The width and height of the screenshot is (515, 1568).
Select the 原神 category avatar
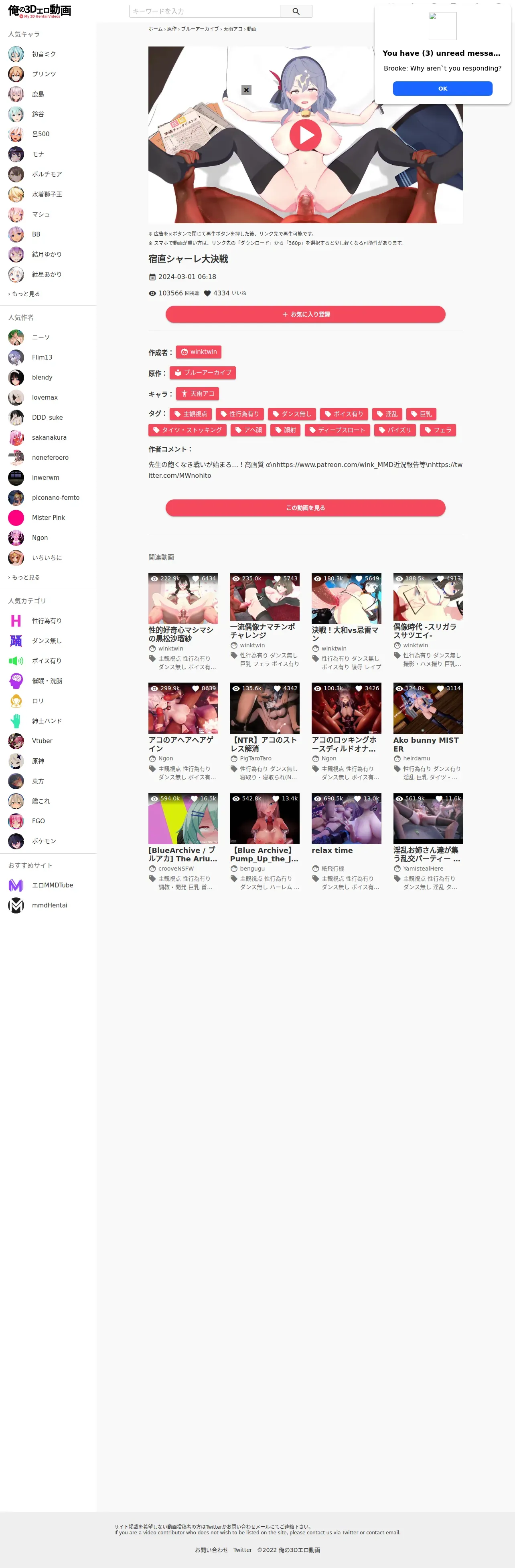point(16,761)
